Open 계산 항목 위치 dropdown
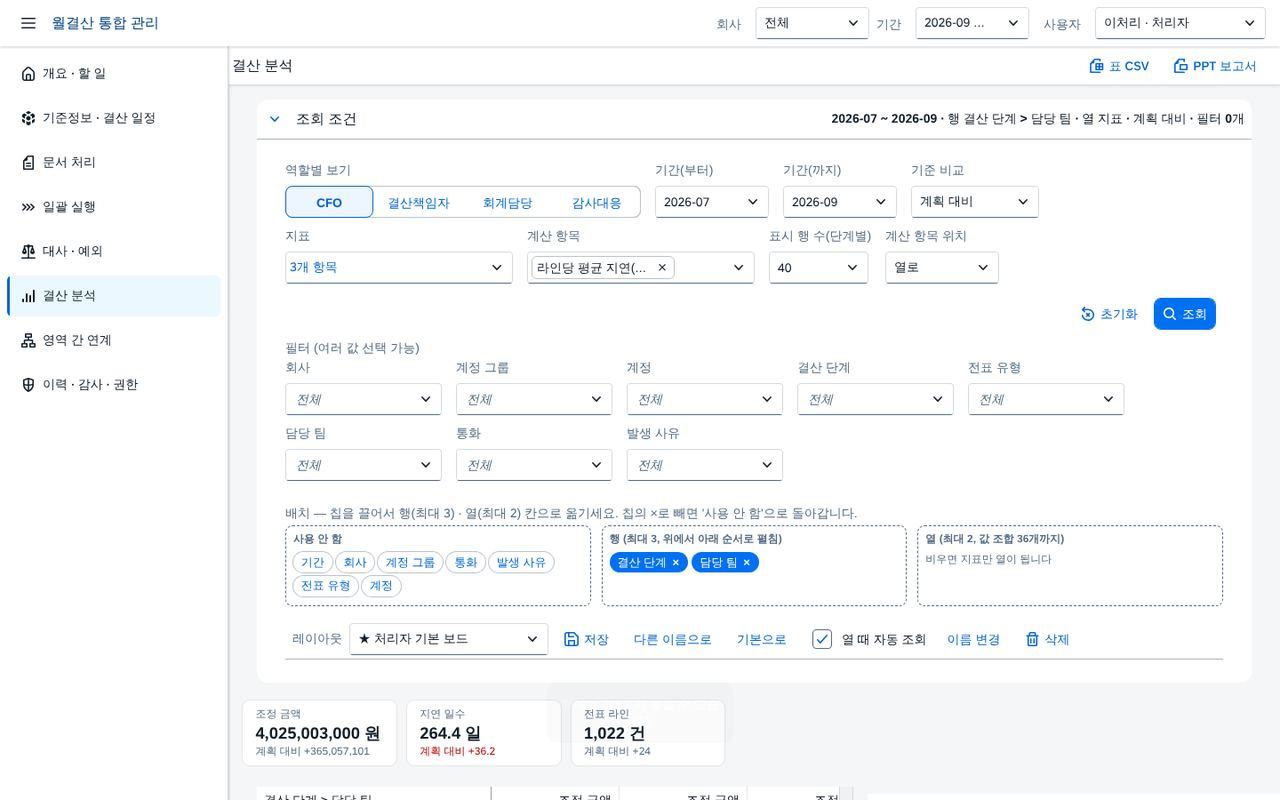This screenshot has height=800, width=1280. coord(942,268)
